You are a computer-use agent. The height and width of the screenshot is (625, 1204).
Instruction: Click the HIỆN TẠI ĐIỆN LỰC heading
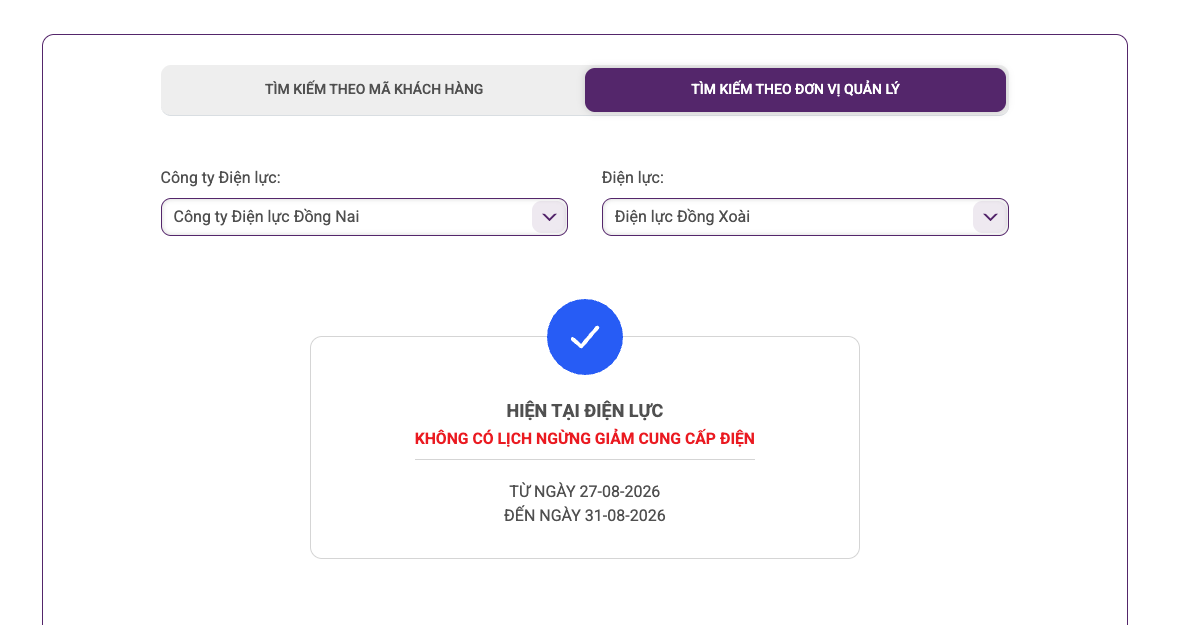[x=585, y=411]
